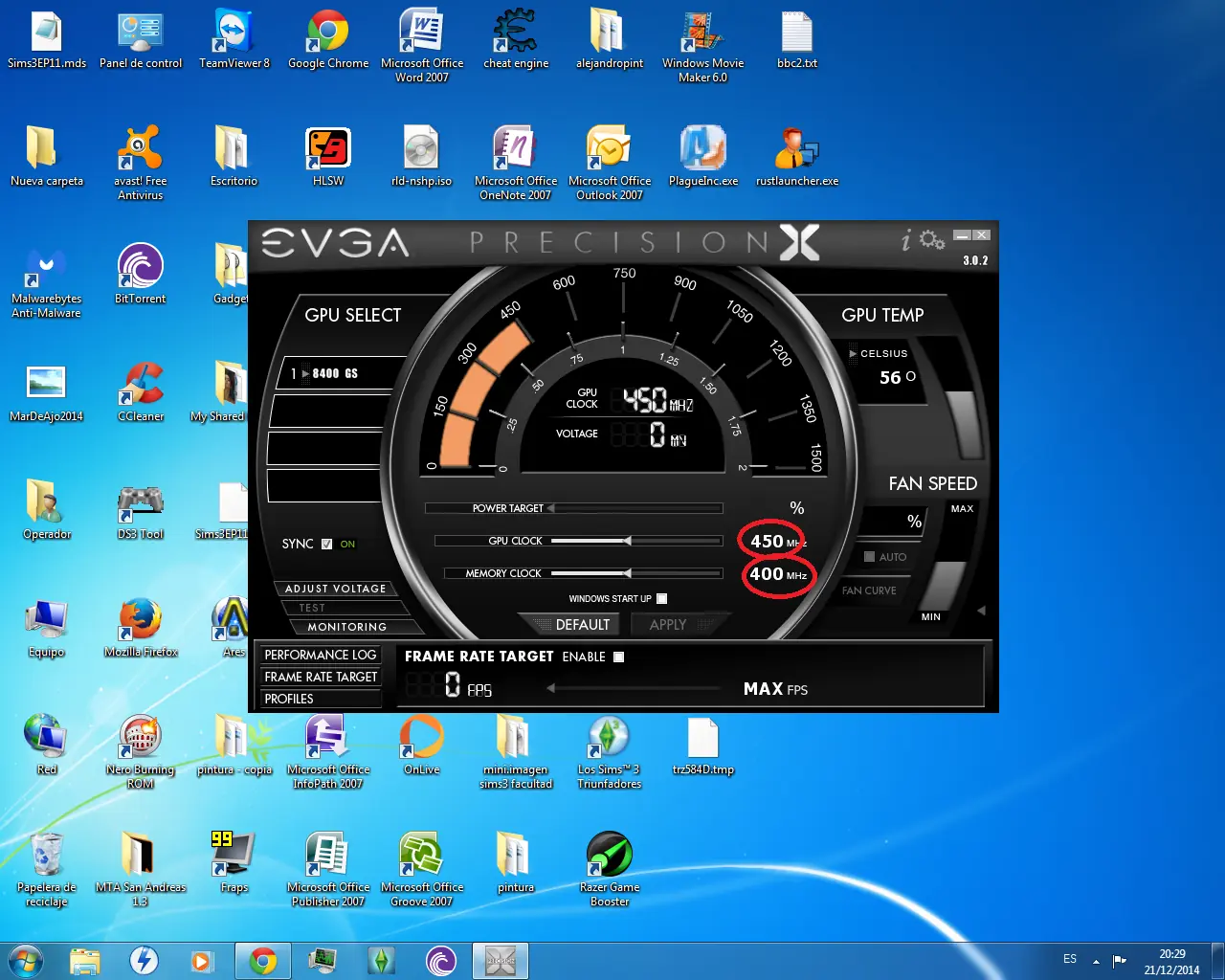Select the Mozilla Firefox desktop icon
The image size is (1225, 980).
pos(141,628)
